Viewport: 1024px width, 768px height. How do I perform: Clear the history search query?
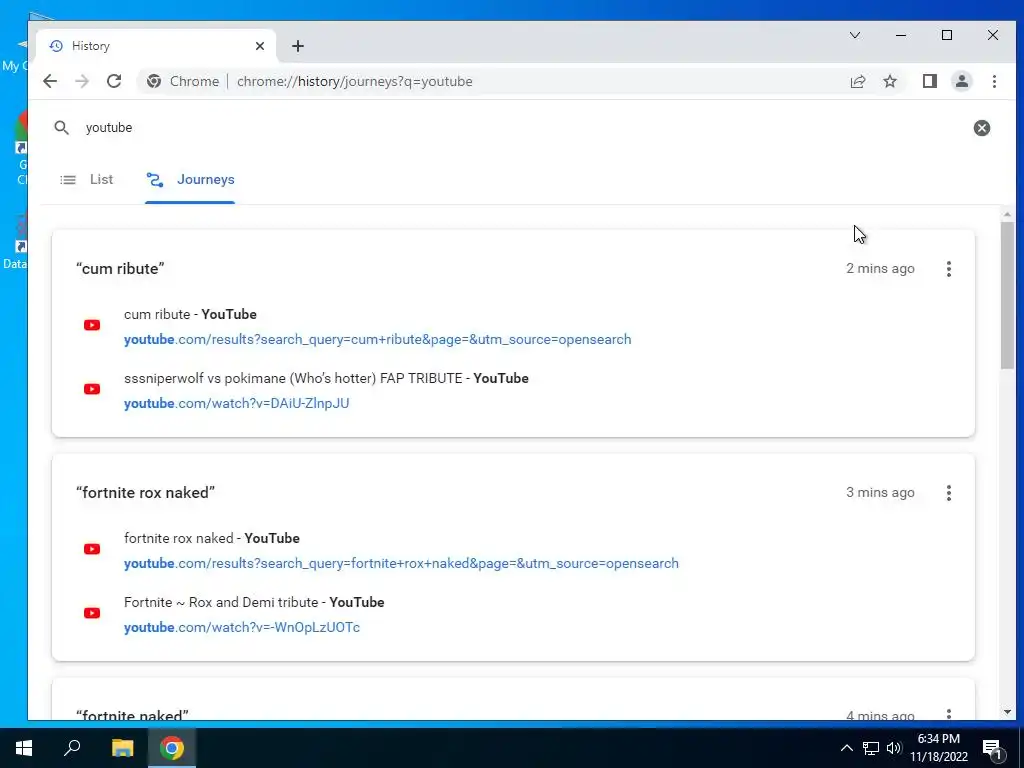coord(982,128)
